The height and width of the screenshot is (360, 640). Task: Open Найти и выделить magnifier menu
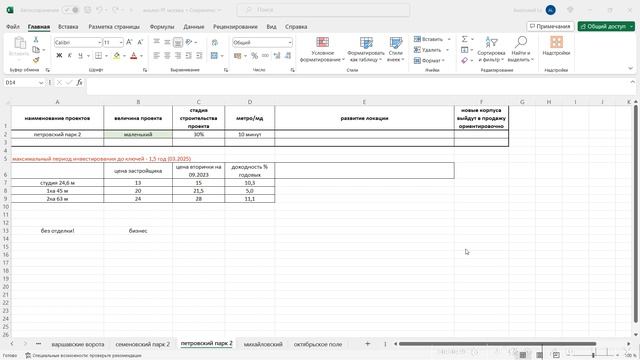tap(520, 49)
